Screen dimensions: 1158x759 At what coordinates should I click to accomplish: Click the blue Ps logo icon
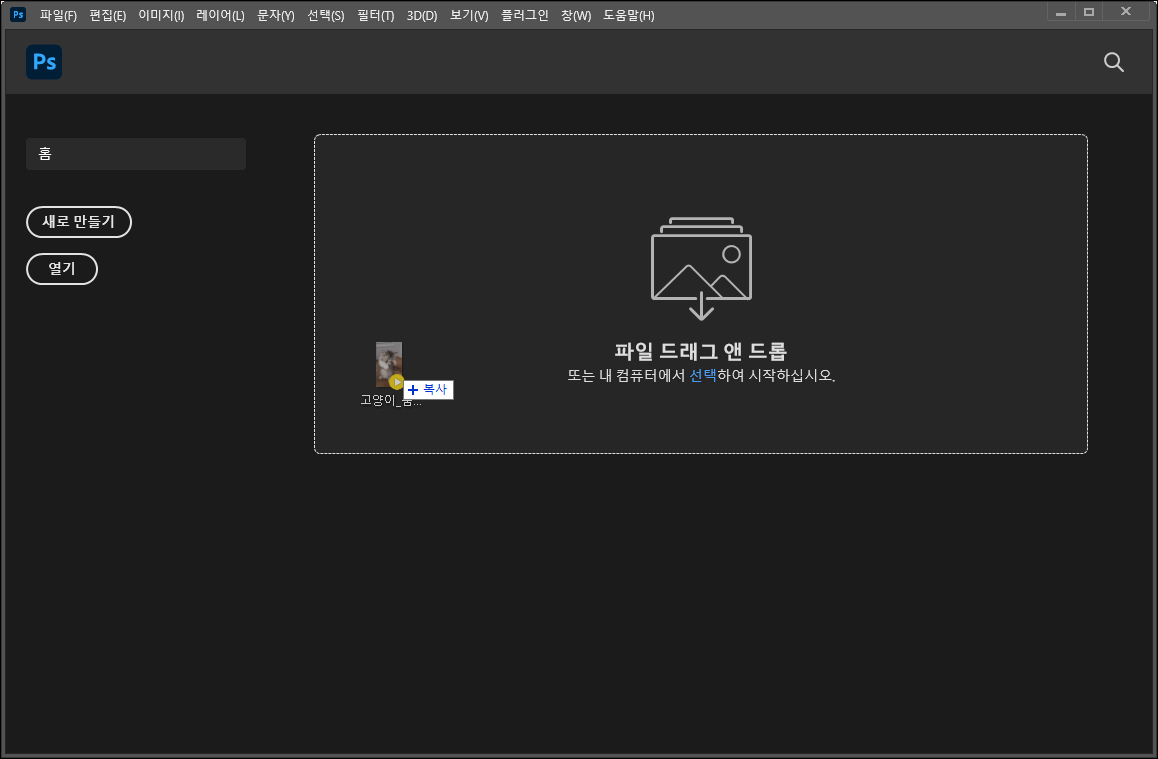pos(43,61)
